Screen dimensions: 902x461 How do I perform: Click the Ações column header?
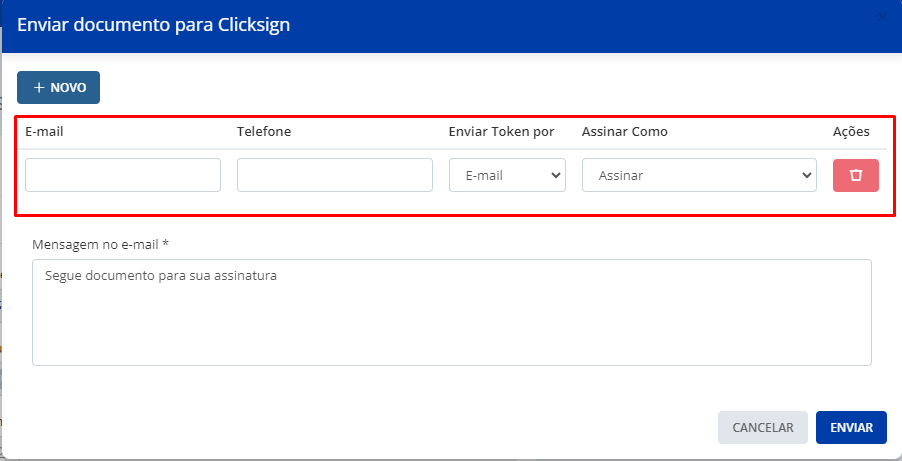851,132
